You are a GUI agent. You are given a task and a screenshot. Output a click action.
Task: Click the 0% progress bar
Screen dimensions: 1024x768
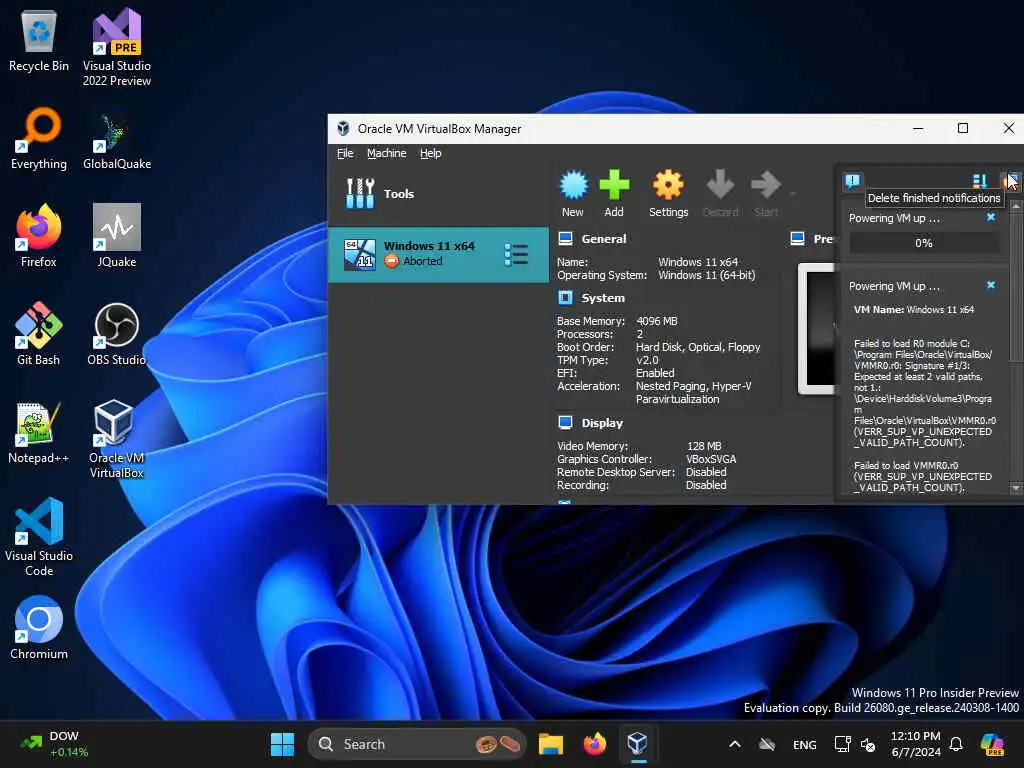[923, 243]
